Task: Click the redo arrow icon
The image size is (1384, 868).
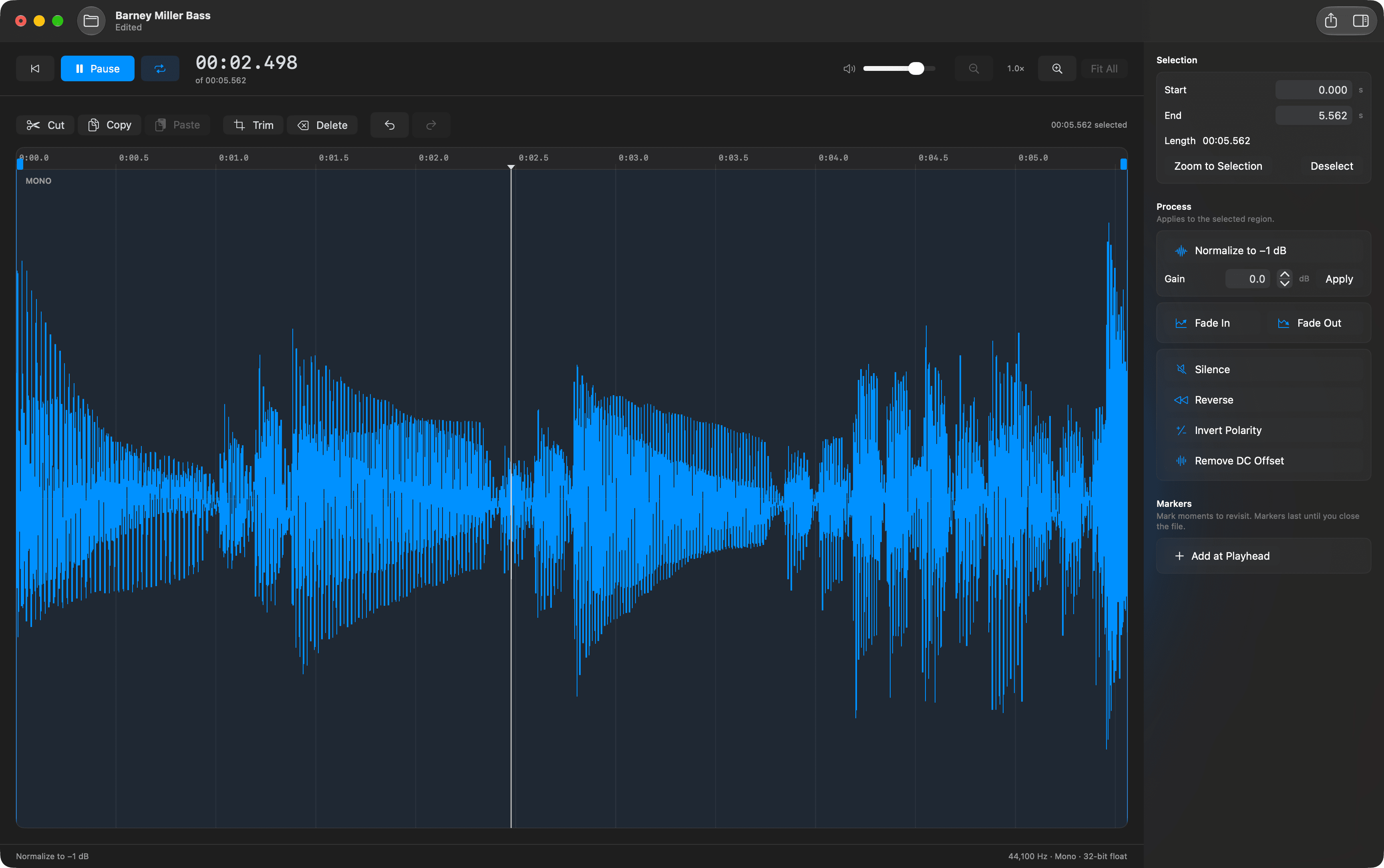Action: click(x=431, y=125)
